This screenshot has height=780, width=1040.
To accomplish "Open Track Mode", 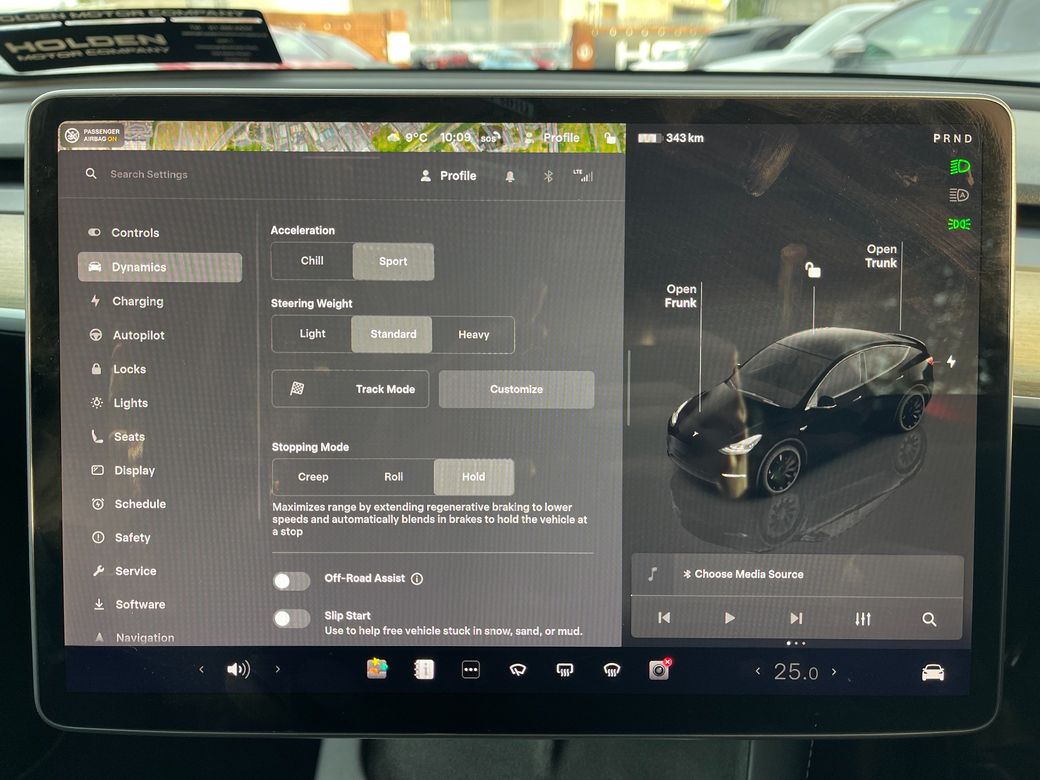I will coord(349,389).
